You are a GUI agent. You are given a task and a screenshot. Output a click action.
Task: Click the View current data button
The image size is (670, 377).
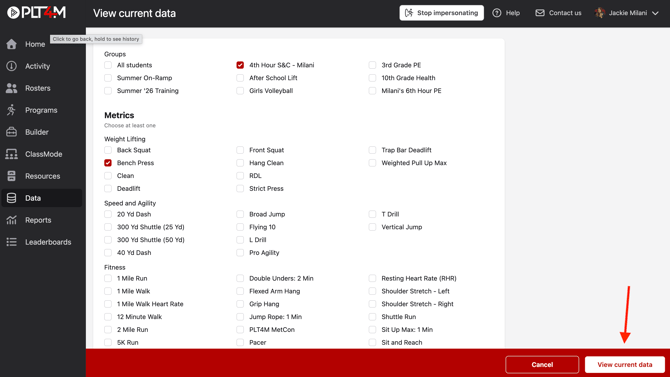click(x=625, y=365)
